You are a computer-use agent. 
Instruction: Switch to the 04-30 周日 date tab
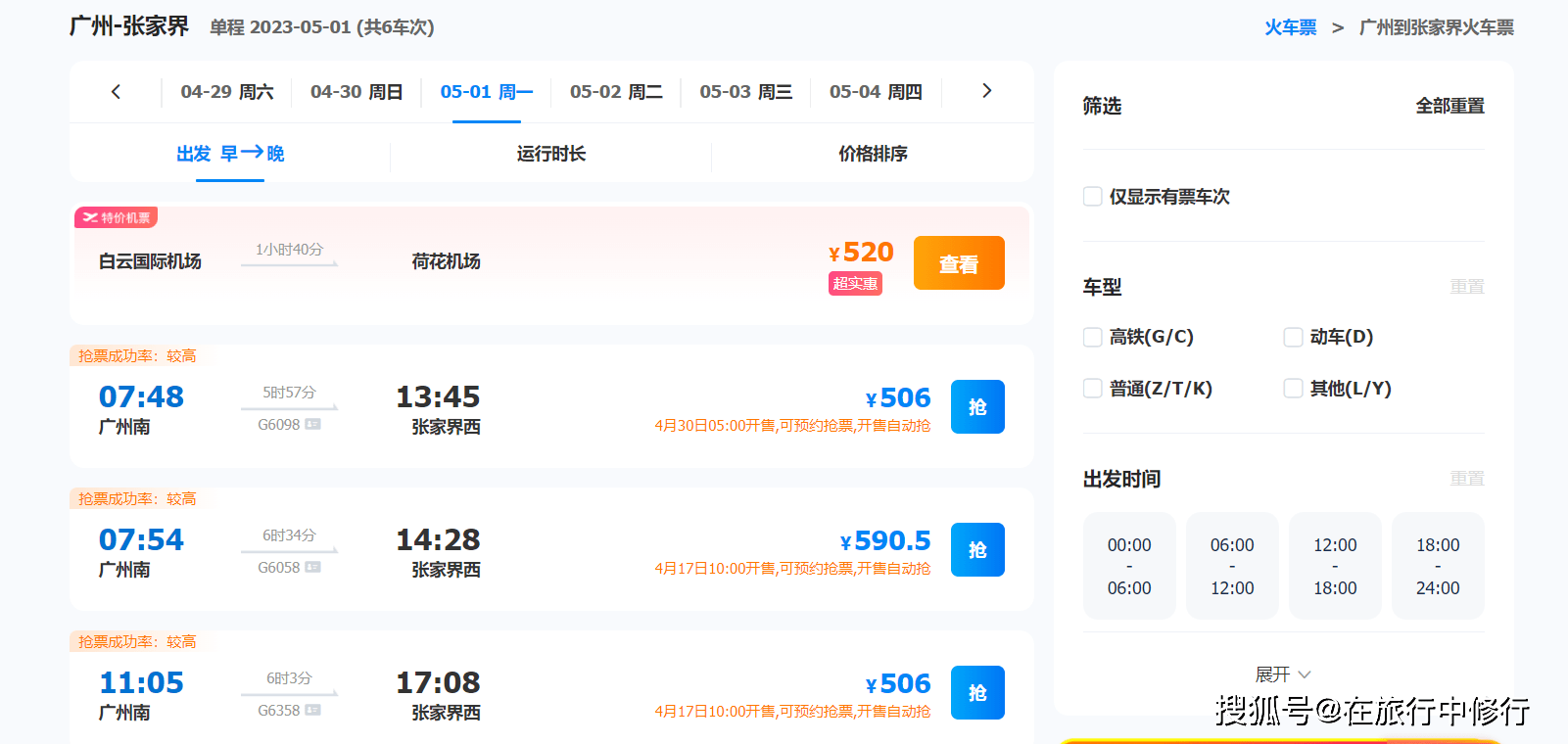point(356,92)
